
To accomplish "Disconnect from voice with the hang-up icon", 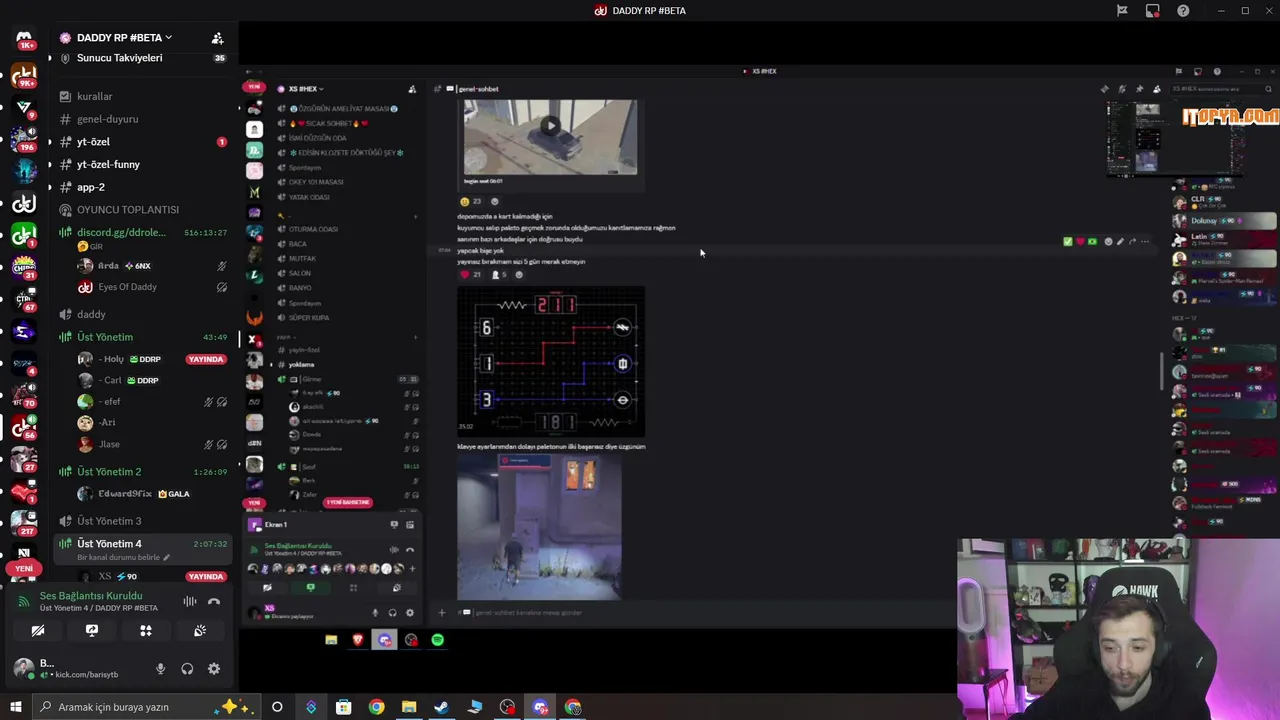I will [213, 601].
